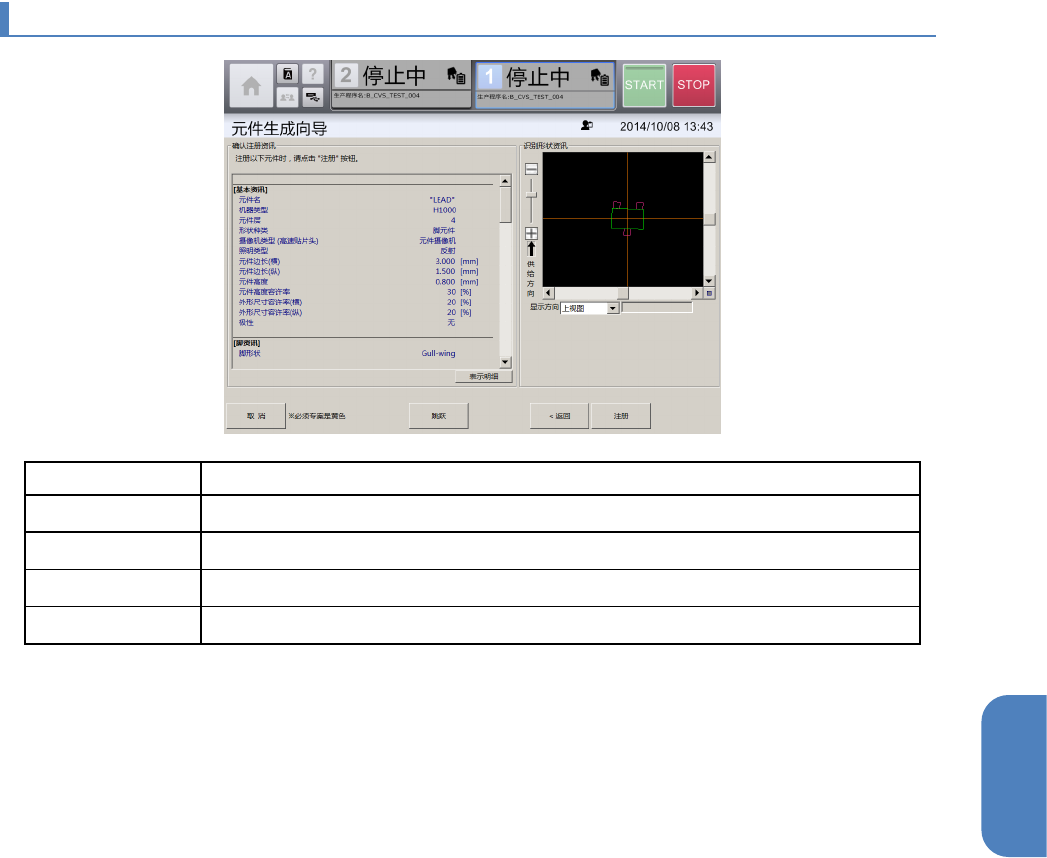Select the "LEAD" component name value
1047x858 pixels.
point(442,200)
